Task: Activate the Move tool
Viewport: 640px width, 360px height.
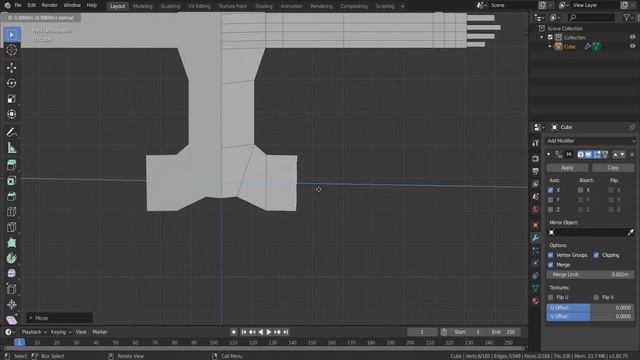Action: click(11, 67)
